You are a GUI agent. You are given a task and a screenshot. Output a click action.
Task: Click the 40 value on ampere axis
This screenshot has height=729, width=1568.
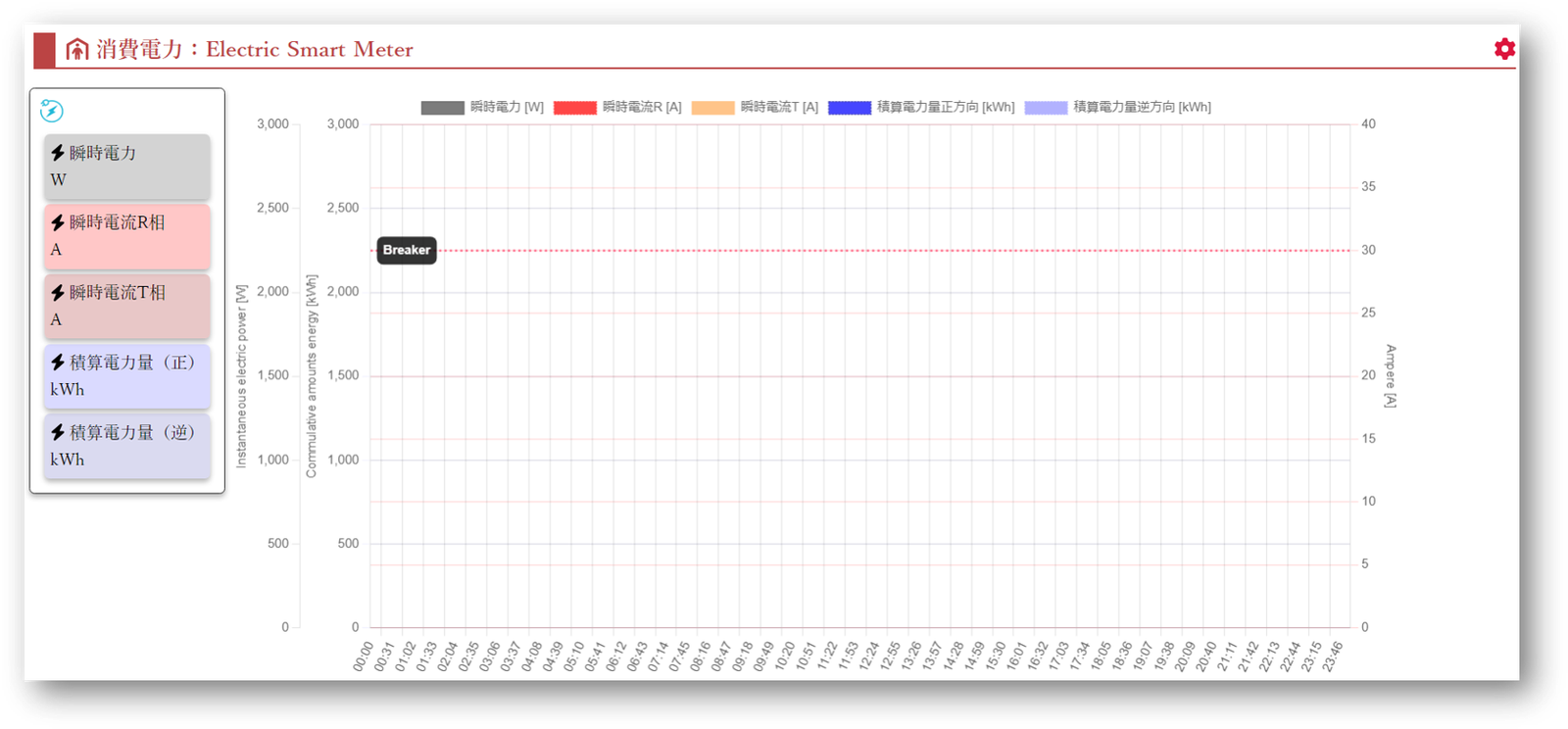1368,123
